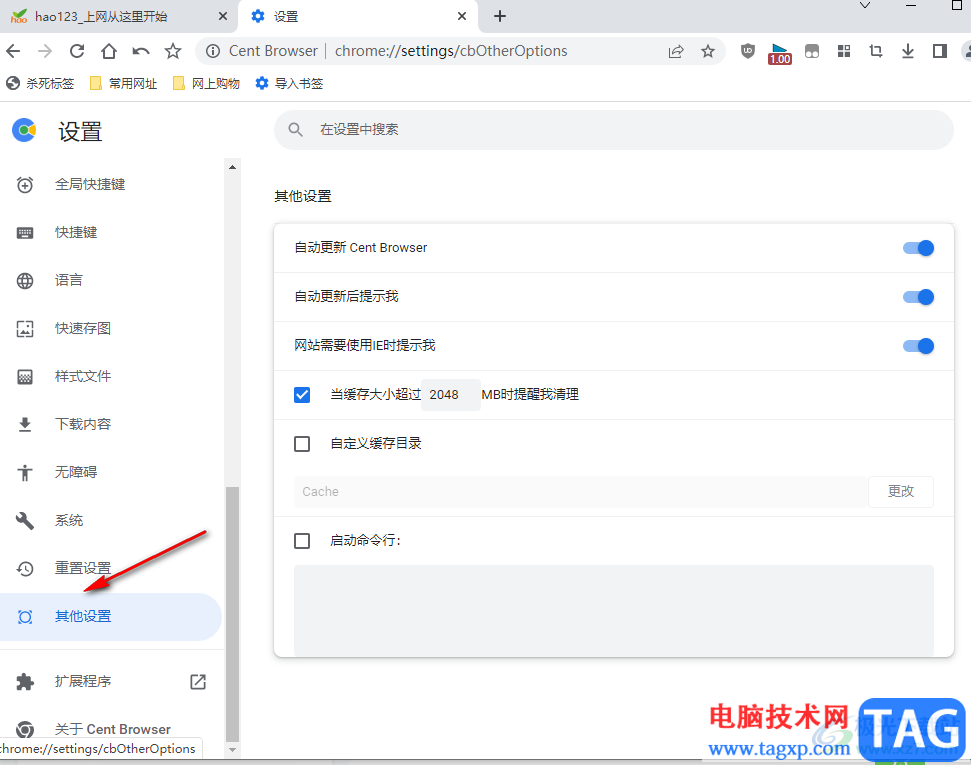Click the sidebar scrollbar up arrow
971x765 pixels.
[x=233, y=167]
